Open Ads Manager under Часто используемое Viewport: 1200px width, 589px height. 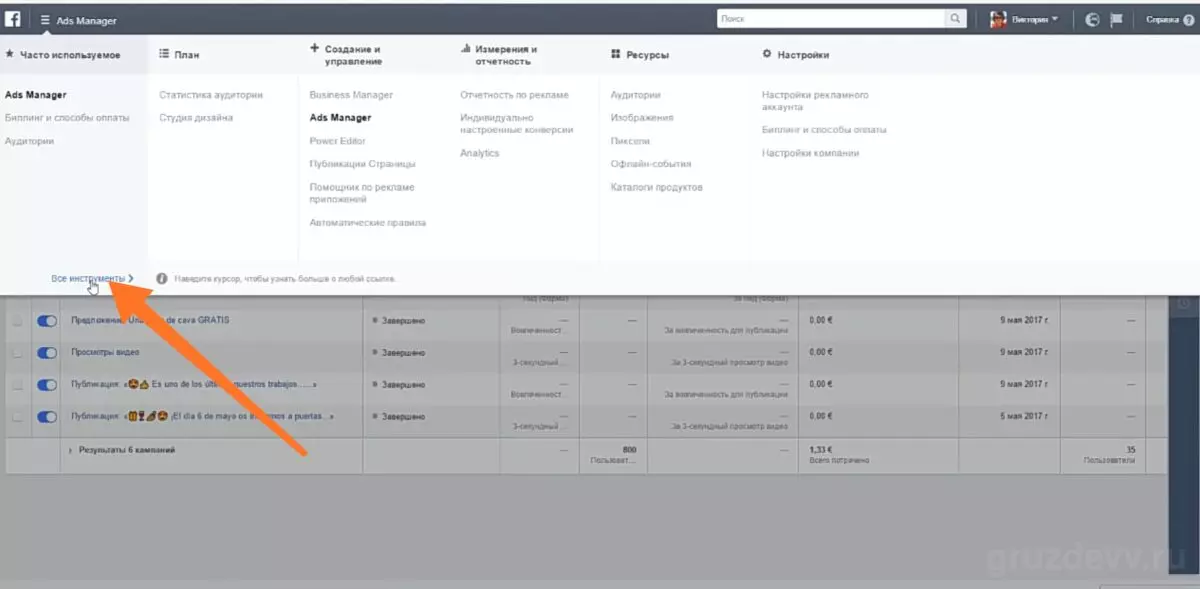tap(36, 95)
